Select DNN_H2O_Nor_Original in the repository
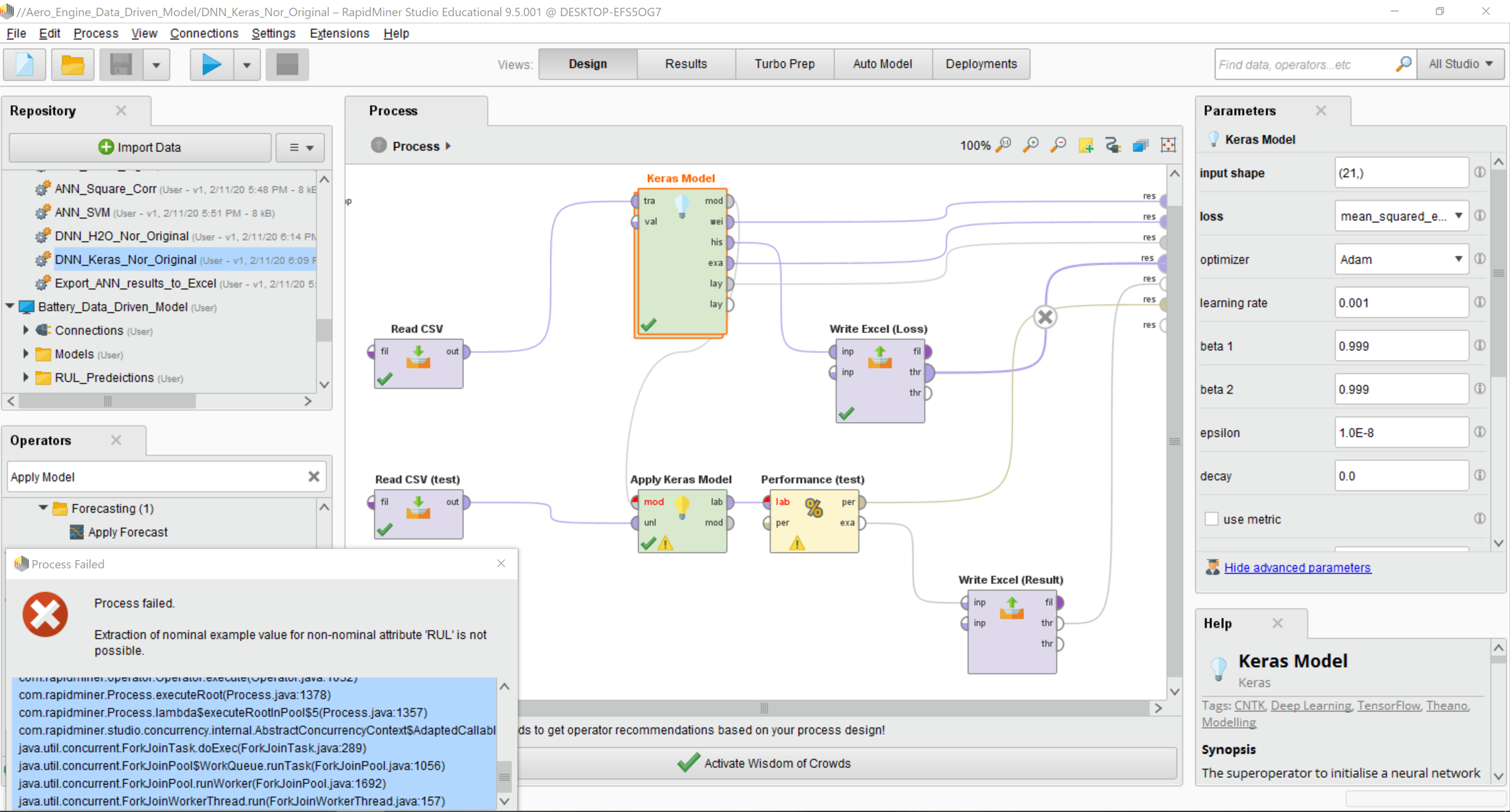Viewport: 1510px width, 812px height. [122, 237]
